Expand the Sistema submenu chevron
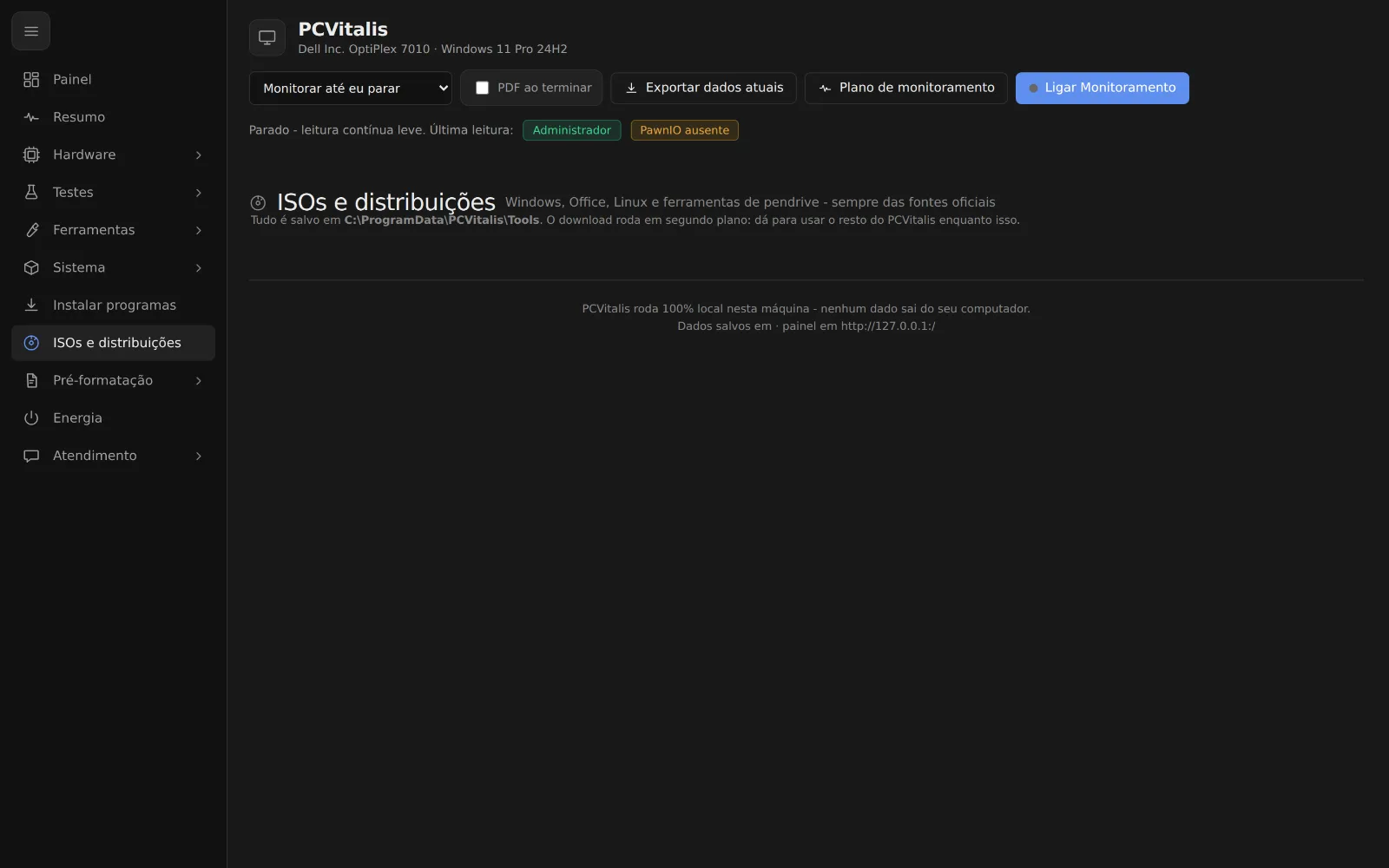Screen dimensions: 1389x868 click(199, 267)
